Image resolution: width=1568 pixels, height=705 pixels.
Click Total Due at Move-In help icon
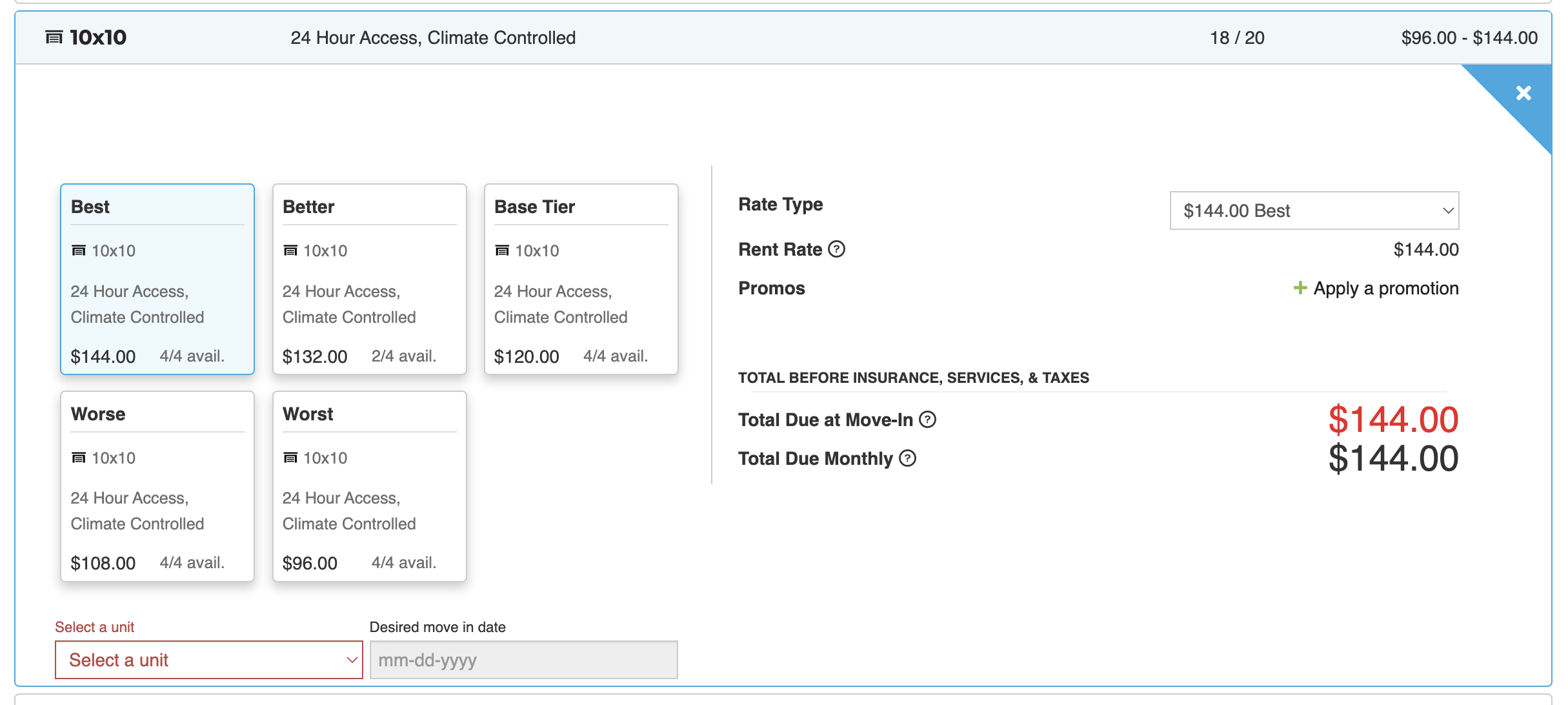pyautogui.click(x=927, y=420)
